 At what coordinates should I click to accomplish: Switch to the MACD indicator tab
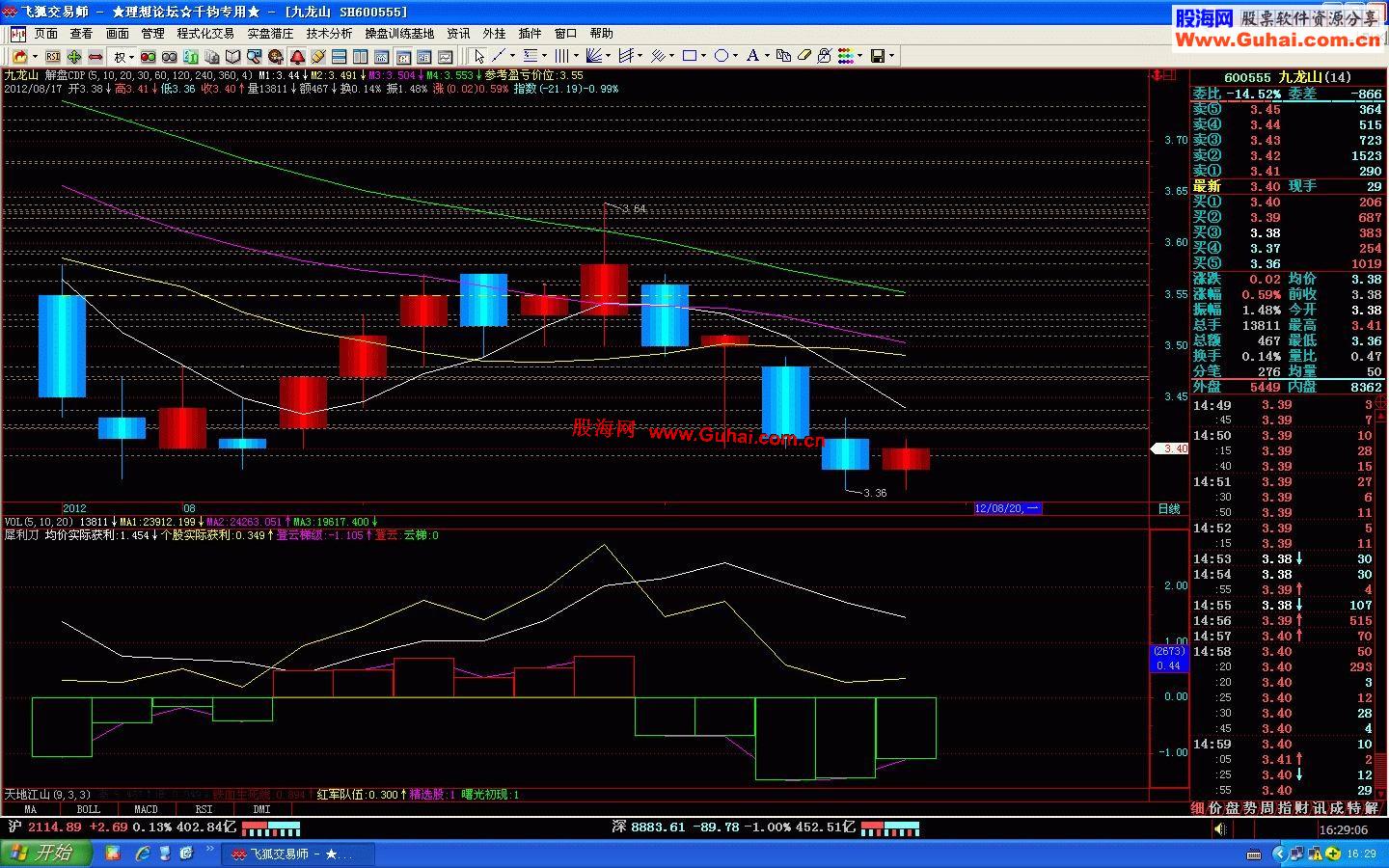(x=146, y=809)
